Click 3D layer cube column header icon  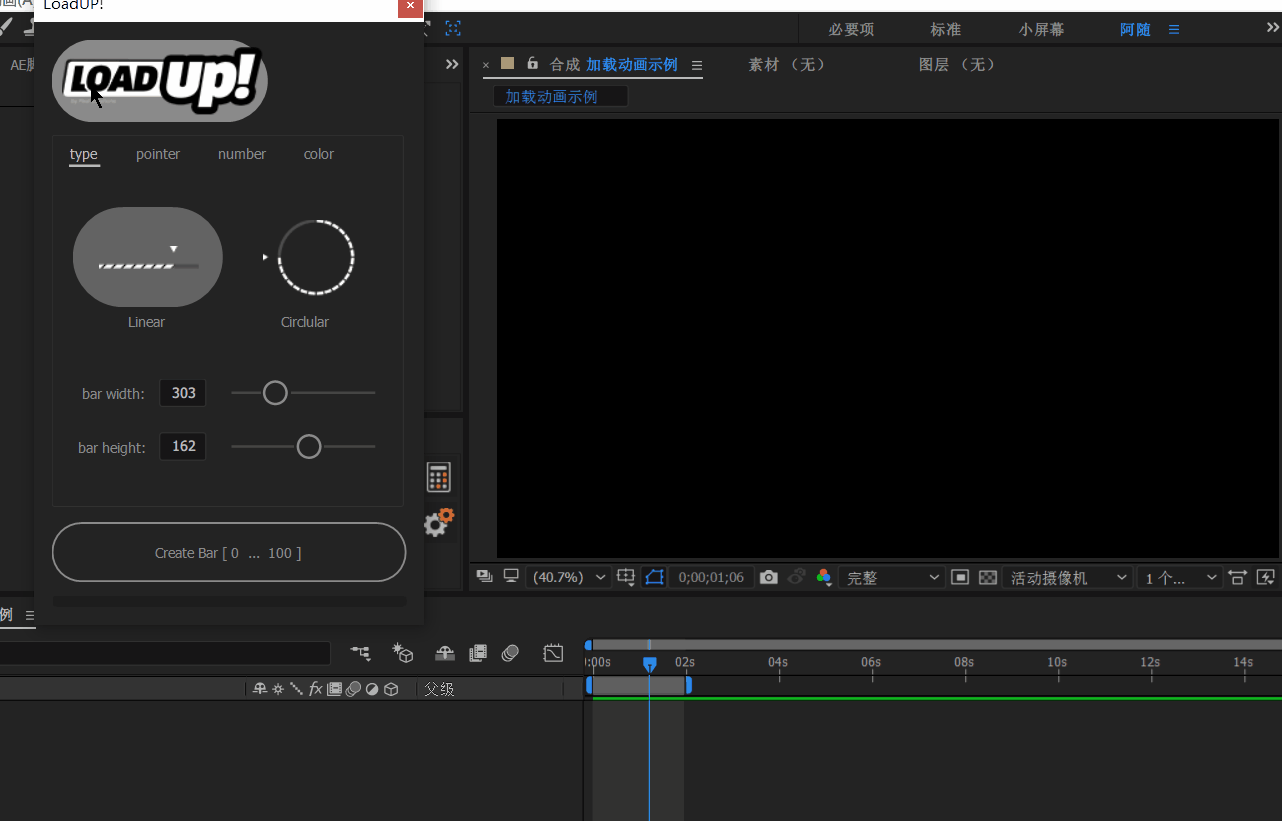coord(391,689)
